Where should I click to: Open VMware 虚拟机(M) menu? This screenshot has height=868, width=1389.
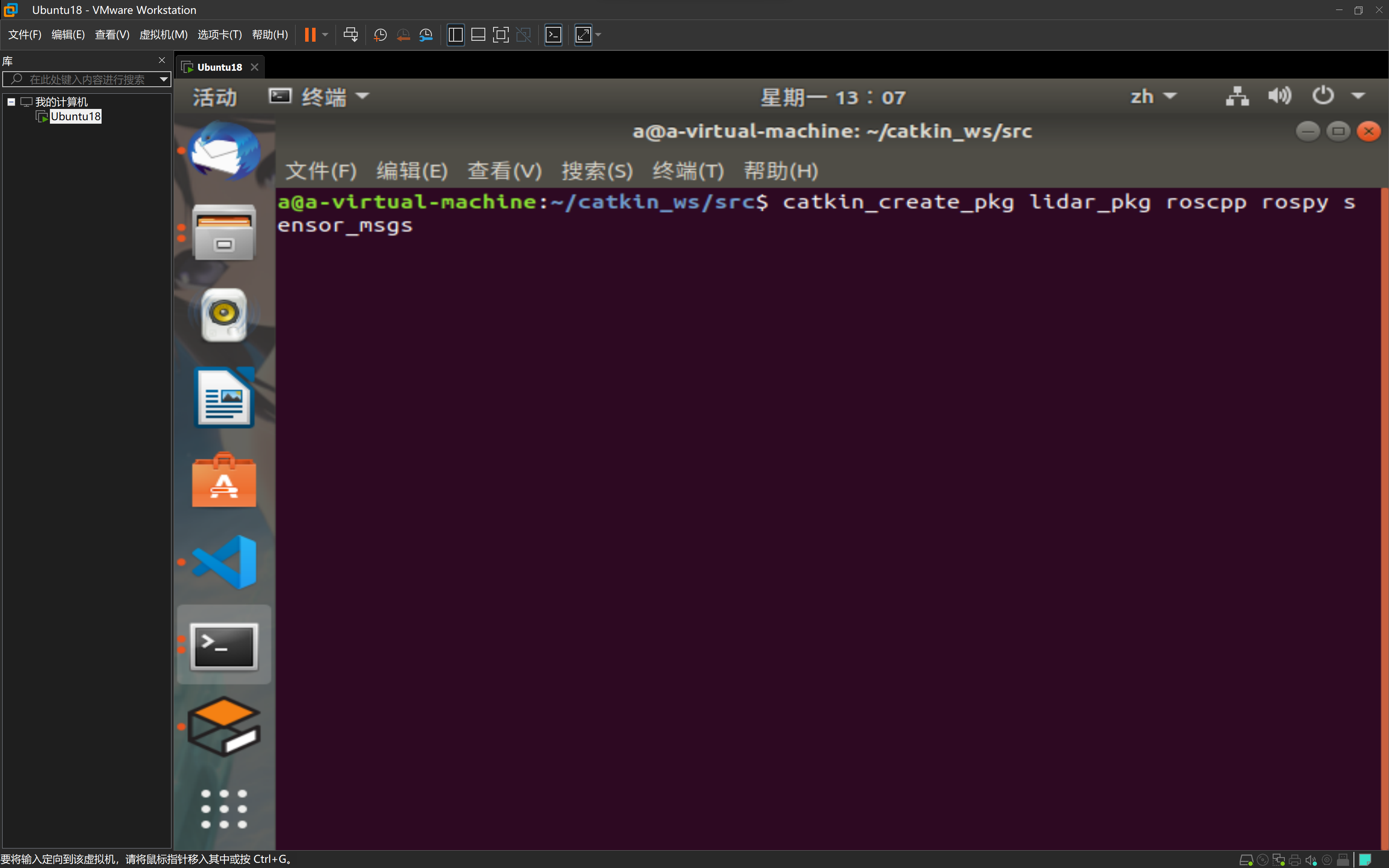point(164,34)
